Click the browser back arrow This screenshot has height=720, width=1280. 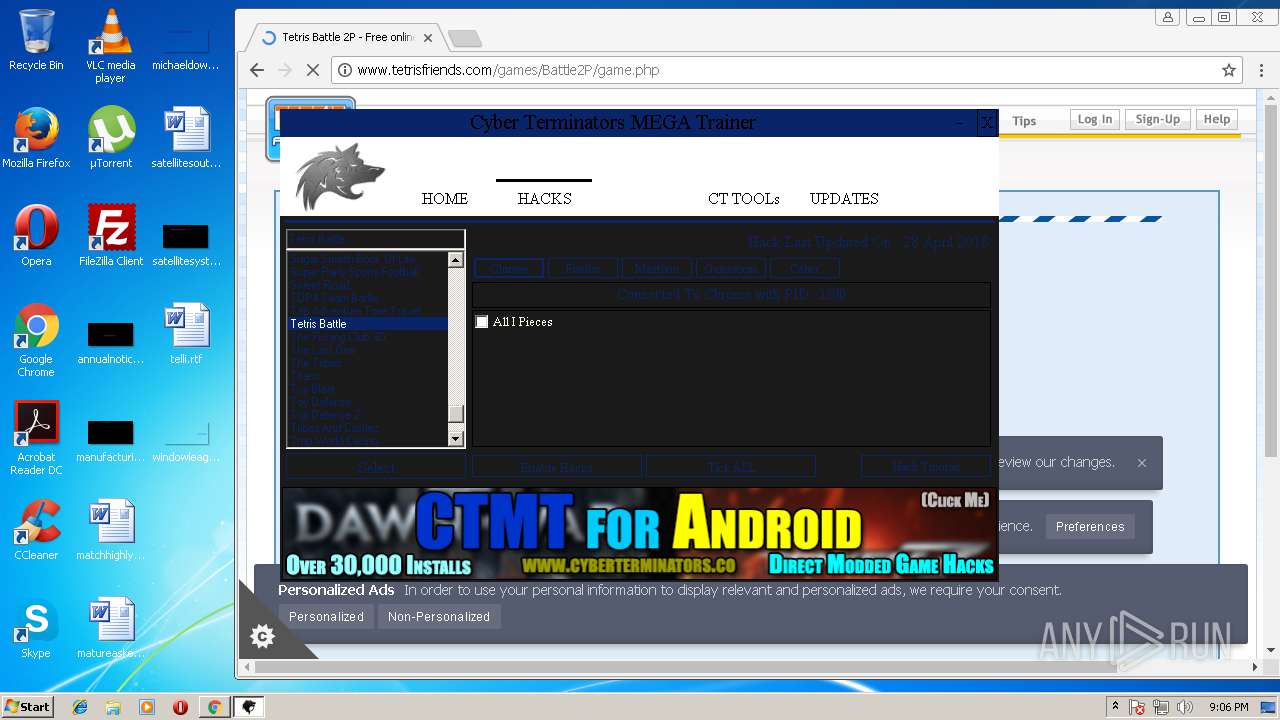(x=257, y=70)
